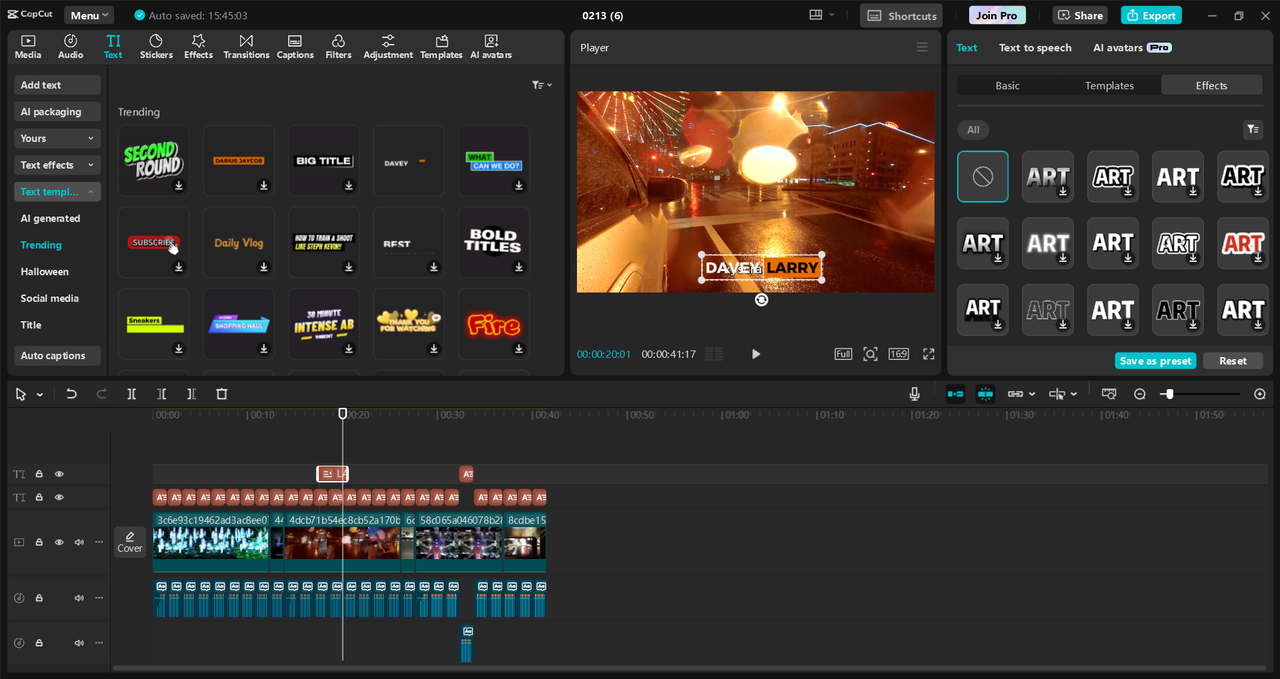Open the Filters panel
Screen dimensions: 1280x679
pos(338,46)
